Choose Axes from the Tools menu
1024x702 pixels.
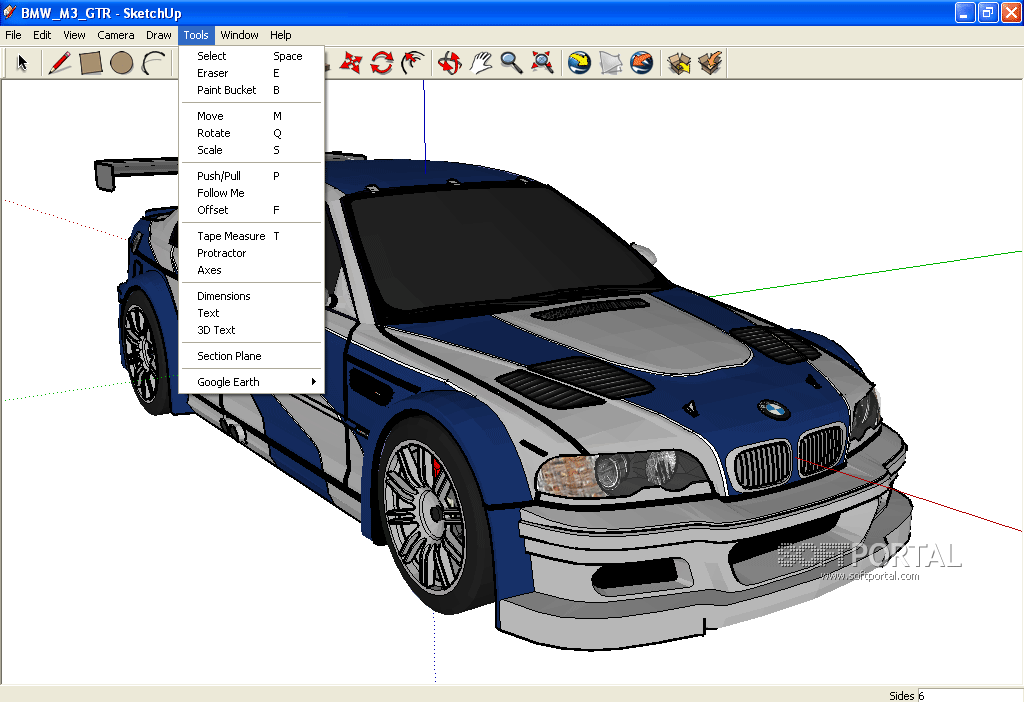click(251, 270)
